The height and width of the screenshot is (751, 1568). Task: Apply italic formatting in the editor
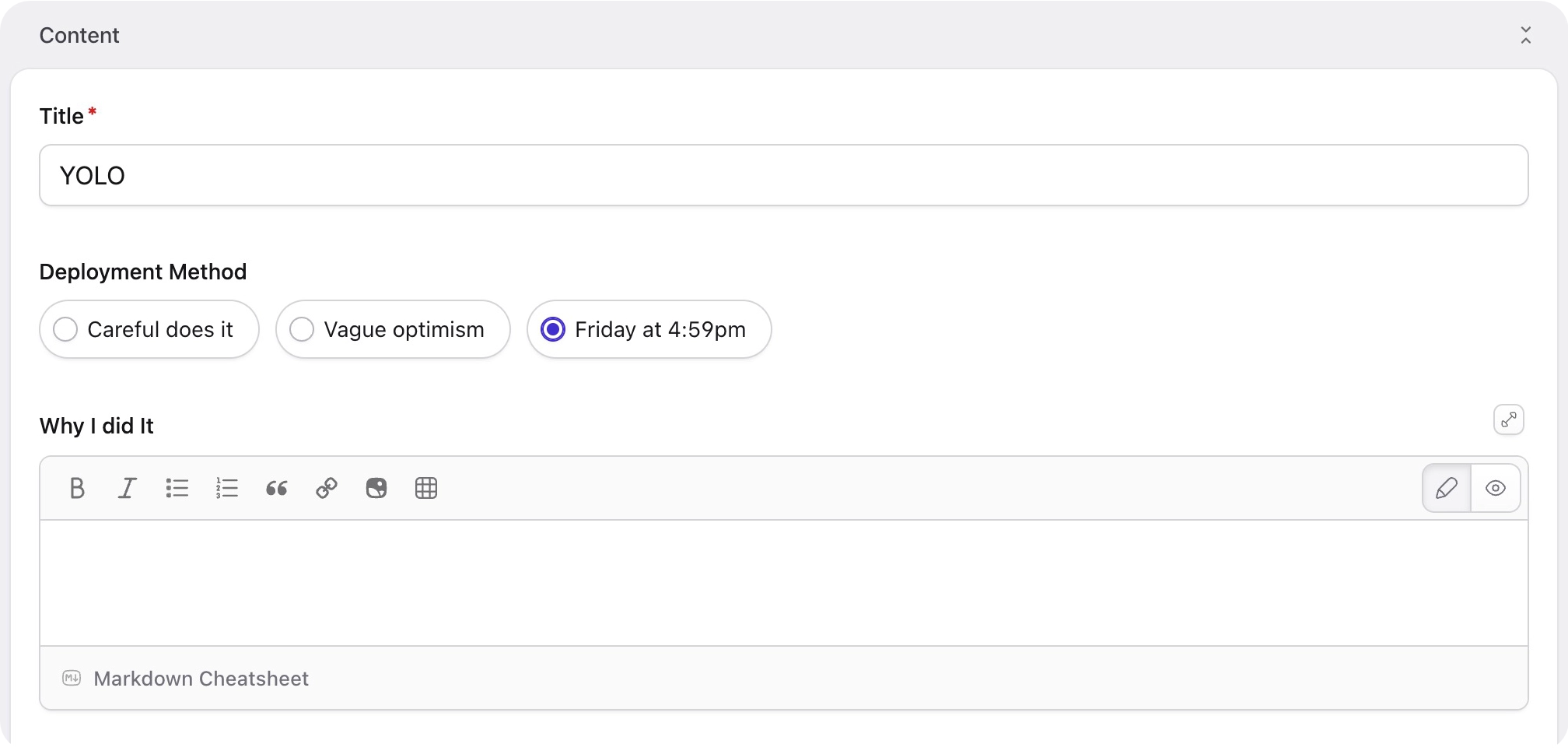[127, 488]
